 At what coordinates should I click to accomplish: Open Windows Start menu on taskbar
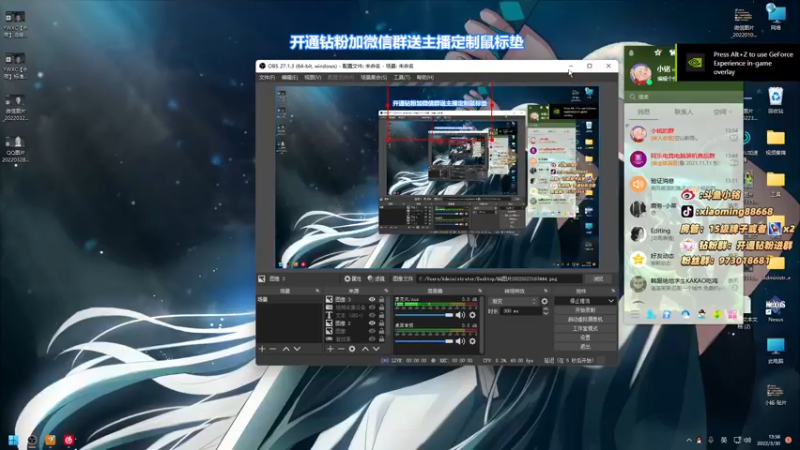click(x=13, y=440)
